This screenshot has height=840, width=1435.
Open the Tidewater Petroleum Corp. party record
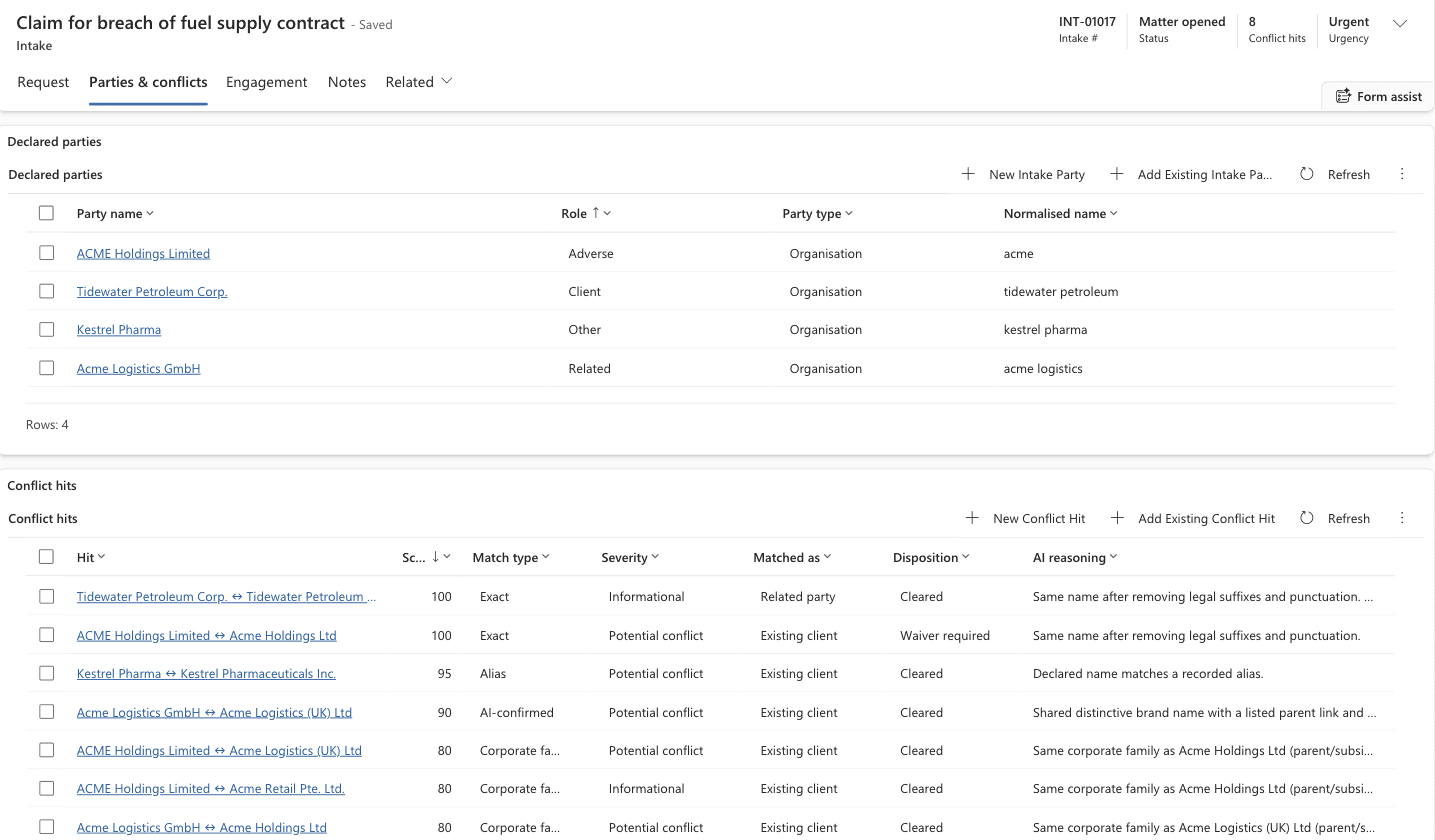tap(152, 291)
